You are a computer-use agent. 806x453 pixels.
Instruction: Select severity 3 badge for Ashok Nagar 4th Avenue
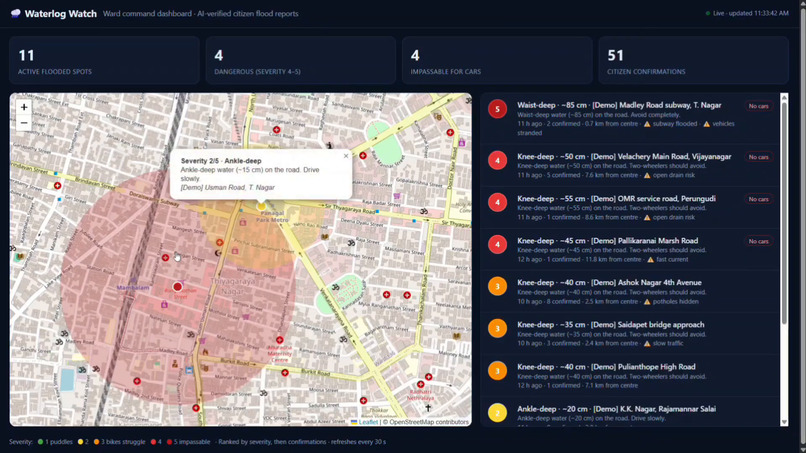coord(498,286)
